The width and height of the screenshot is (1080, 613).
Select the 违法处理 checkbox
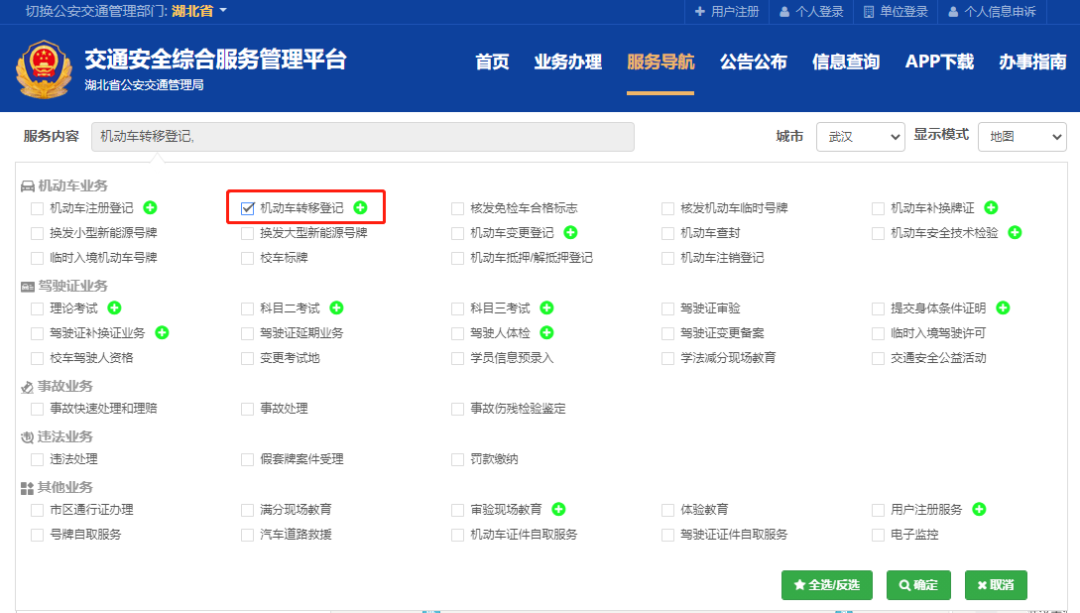[37, 459]
